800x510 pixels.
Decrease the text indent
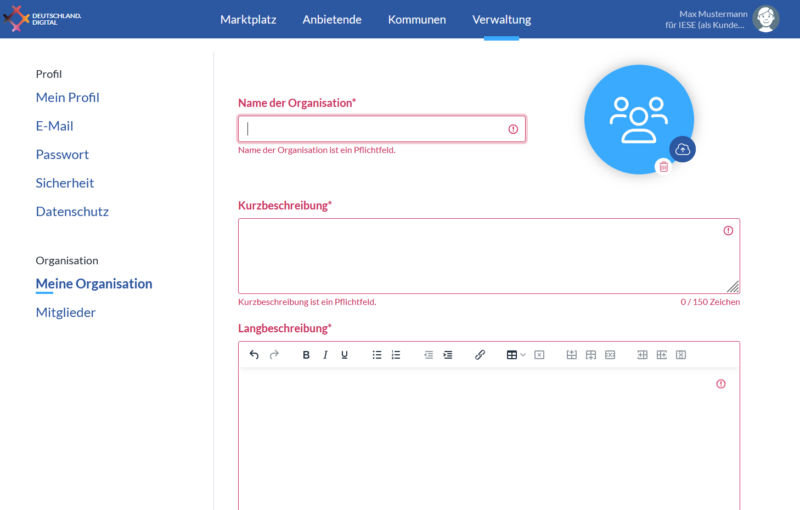[x=429, y=355]
